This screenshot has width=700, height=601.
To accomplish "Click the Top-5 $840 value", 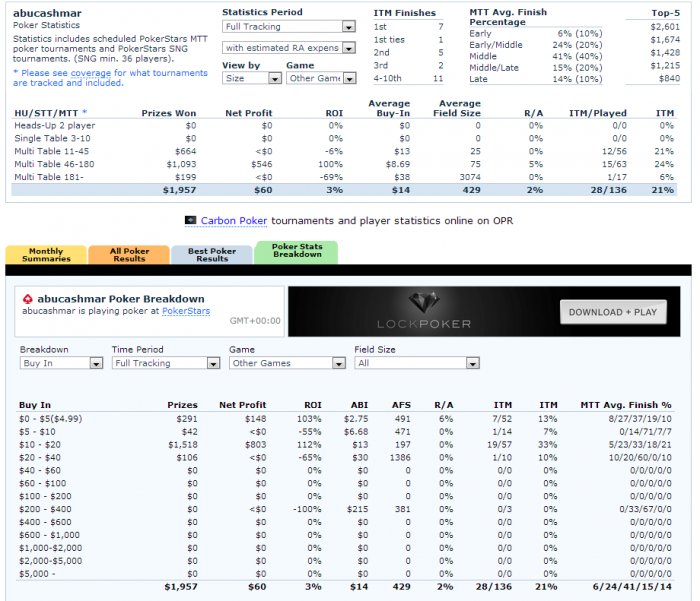I will coord(670,79).
